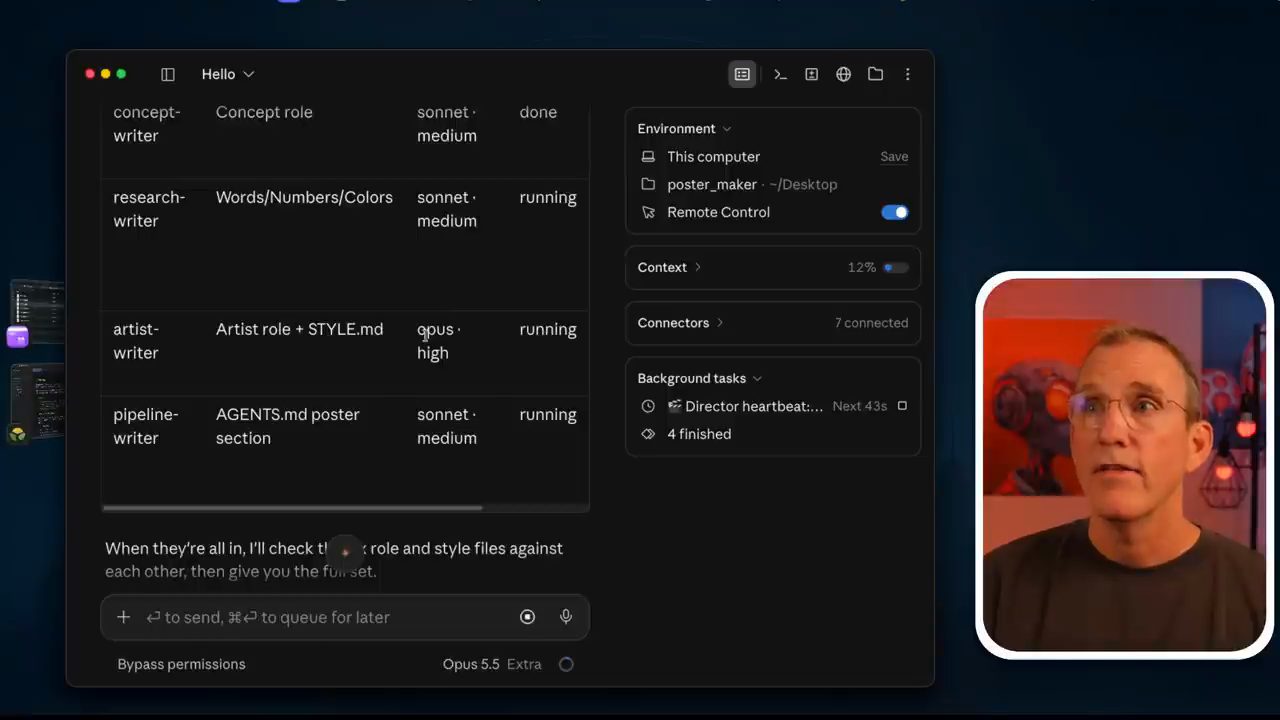Stop the running response with stop icon

pyautogui.click(x=528, y=617)
